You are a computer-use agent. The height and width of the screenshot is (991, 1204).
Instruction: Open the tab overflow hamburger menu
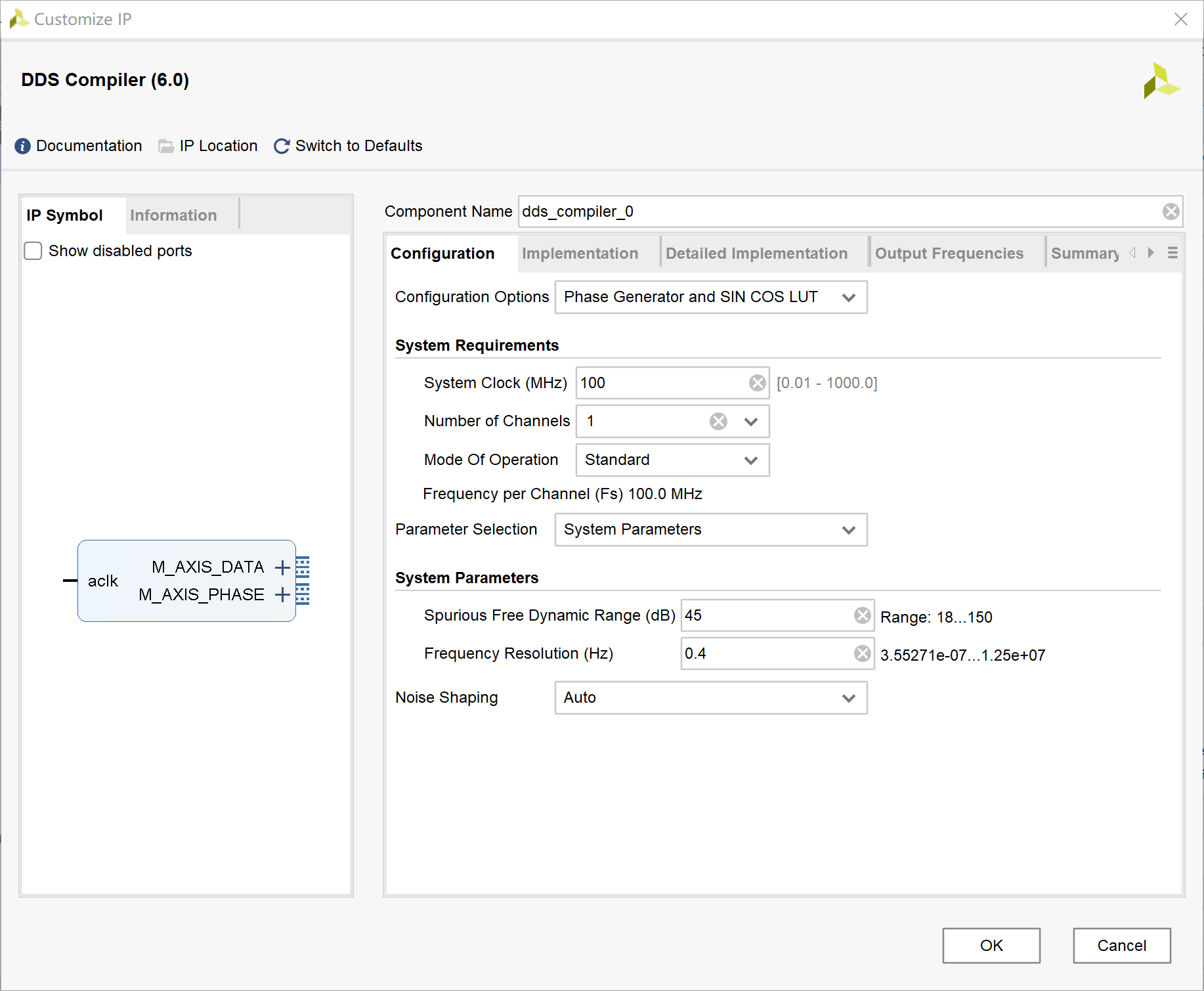coord(1173,252)
